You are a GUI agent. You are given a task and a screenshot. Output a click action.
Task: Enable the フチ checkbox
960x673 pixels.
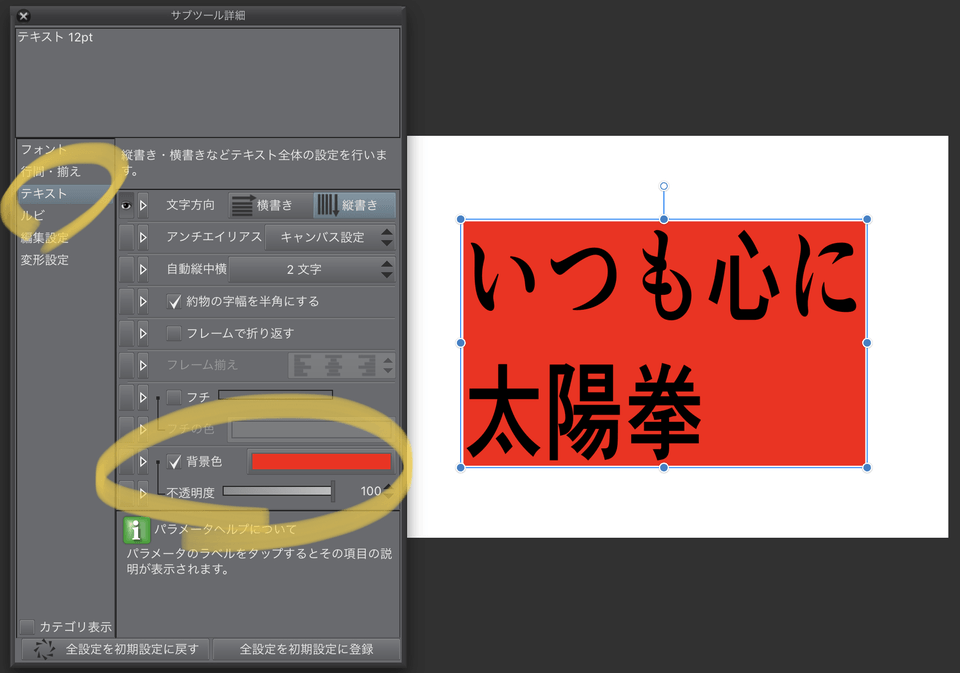[174, 397]
